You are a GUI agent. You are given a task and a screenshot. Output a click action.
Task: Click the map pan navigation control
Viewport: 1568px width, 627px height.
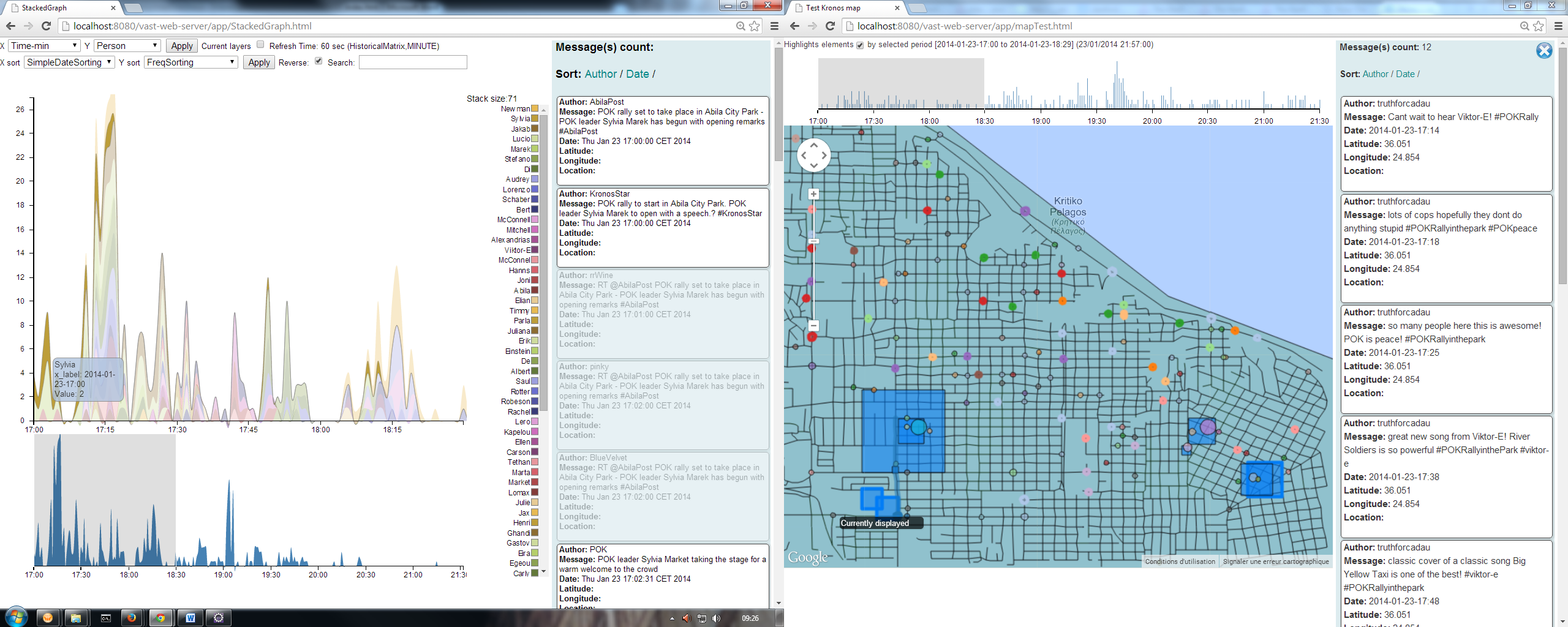[x=813, y=156]
